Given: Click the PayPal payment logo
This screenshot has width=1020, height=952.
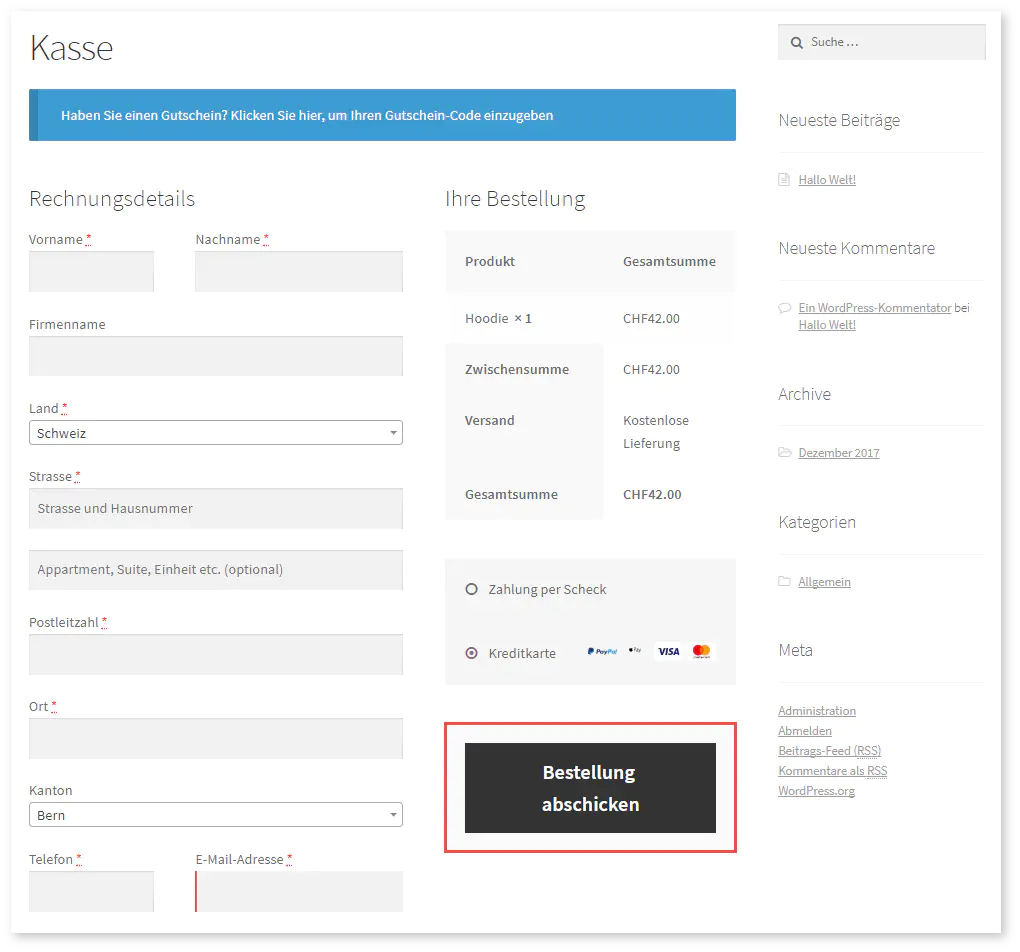Looking at the screenshot, I should coord(602,652).
